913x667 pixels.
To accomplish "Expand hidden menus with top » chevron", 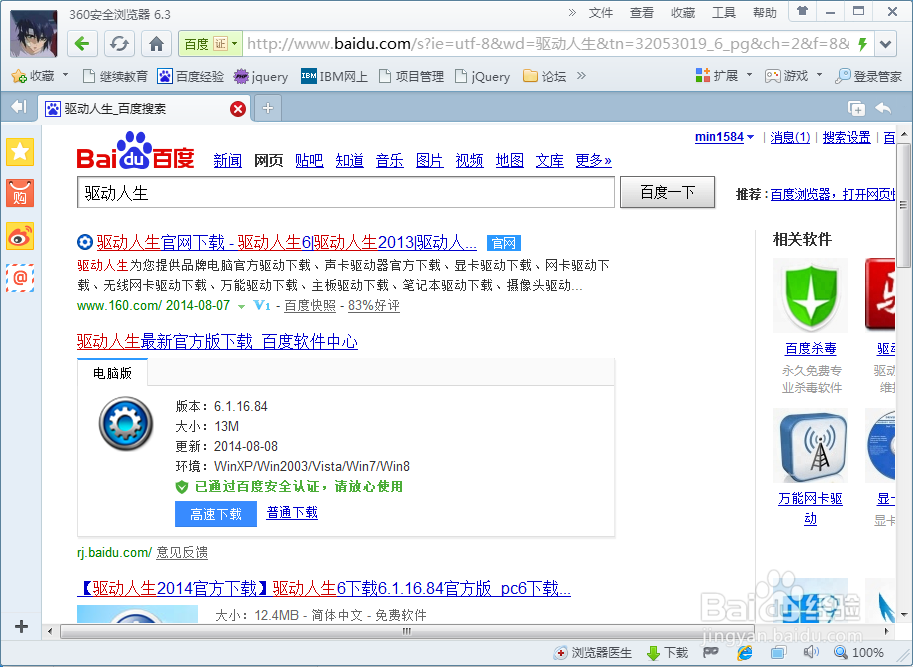I will [x=572, y=13].
